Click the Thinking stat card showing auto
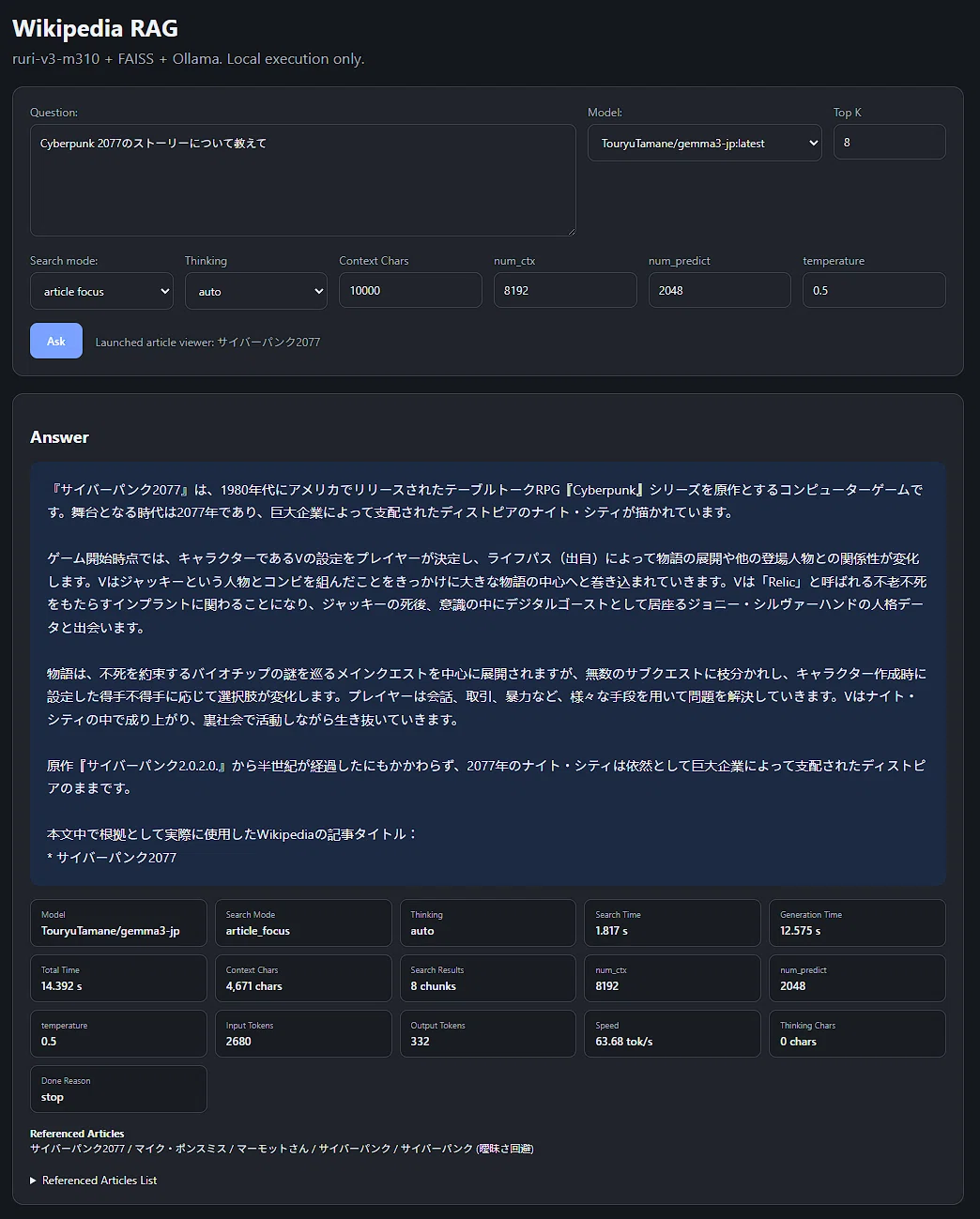Image resolution: width=980 pixels, height=1219 pixels. [487, 923]
